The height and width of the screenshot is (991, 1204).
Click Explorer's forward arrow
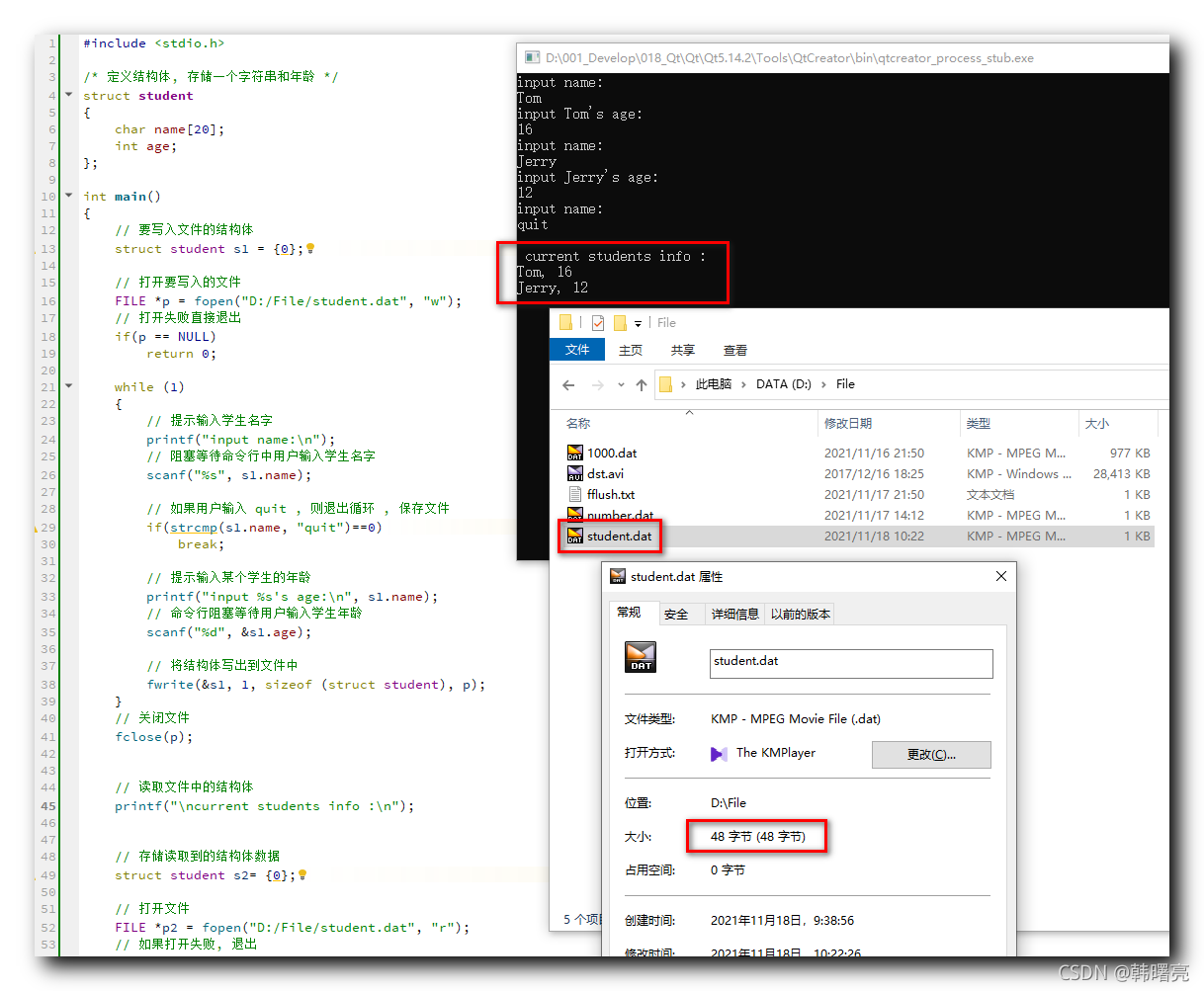[597, 384]
